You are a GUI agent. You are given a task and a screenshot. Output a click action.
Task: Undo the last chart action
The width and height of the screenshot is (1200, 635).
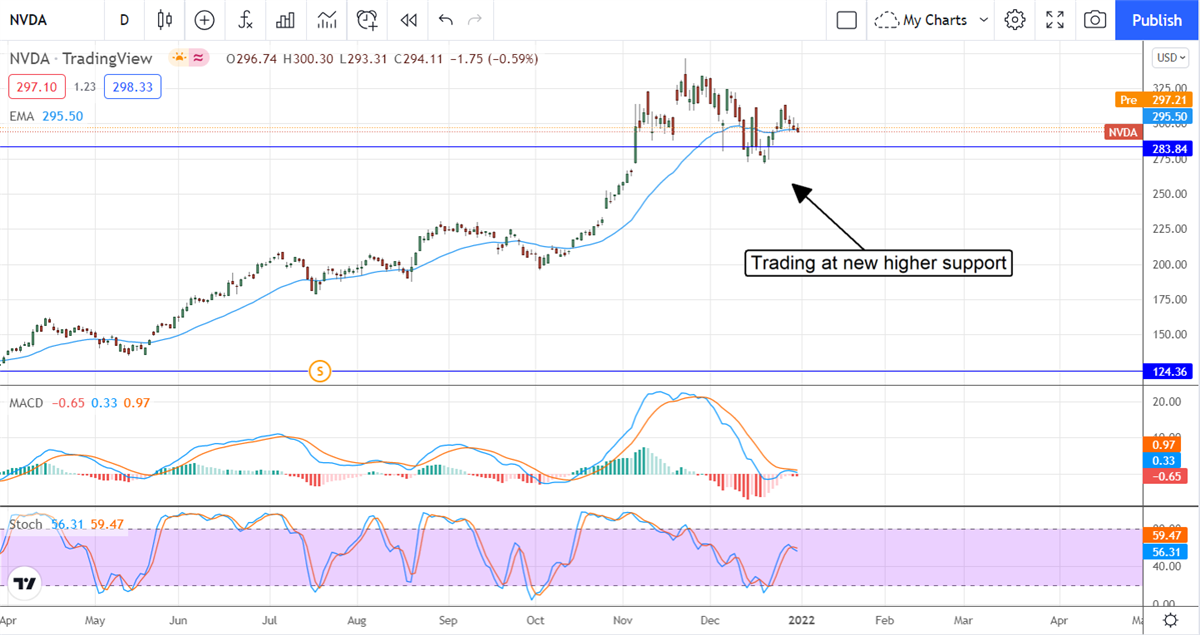(x=446, y=20)
